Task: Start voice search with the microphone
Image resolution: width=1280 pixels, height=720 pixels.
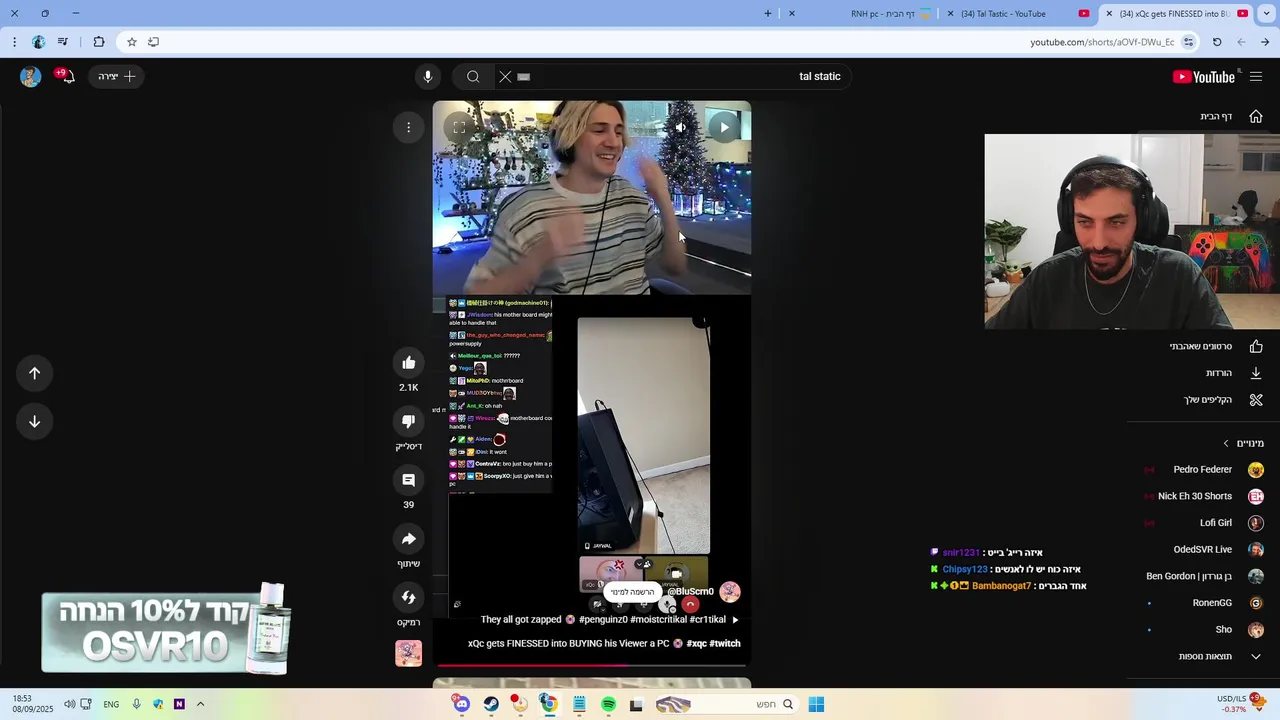Action: 428,76
